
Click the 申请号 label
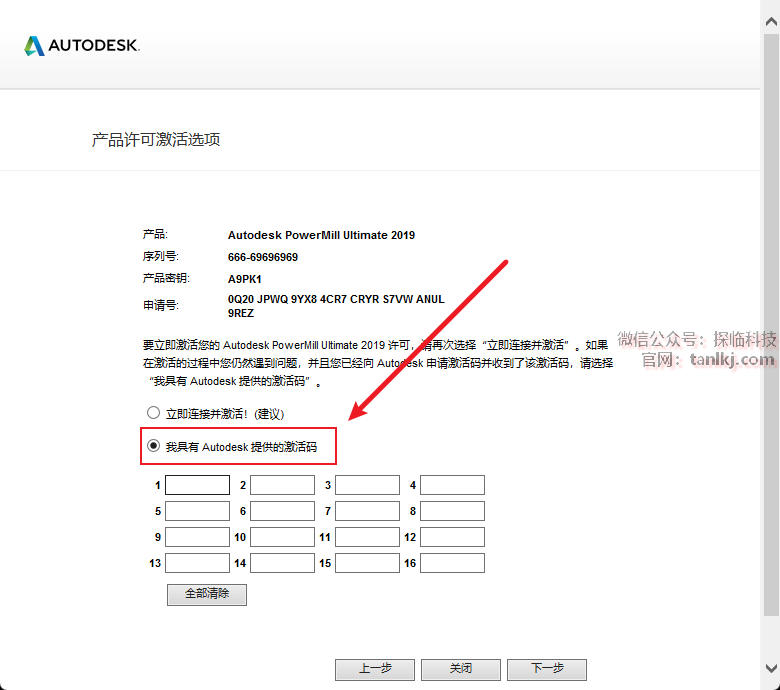(x=161, y=305)
